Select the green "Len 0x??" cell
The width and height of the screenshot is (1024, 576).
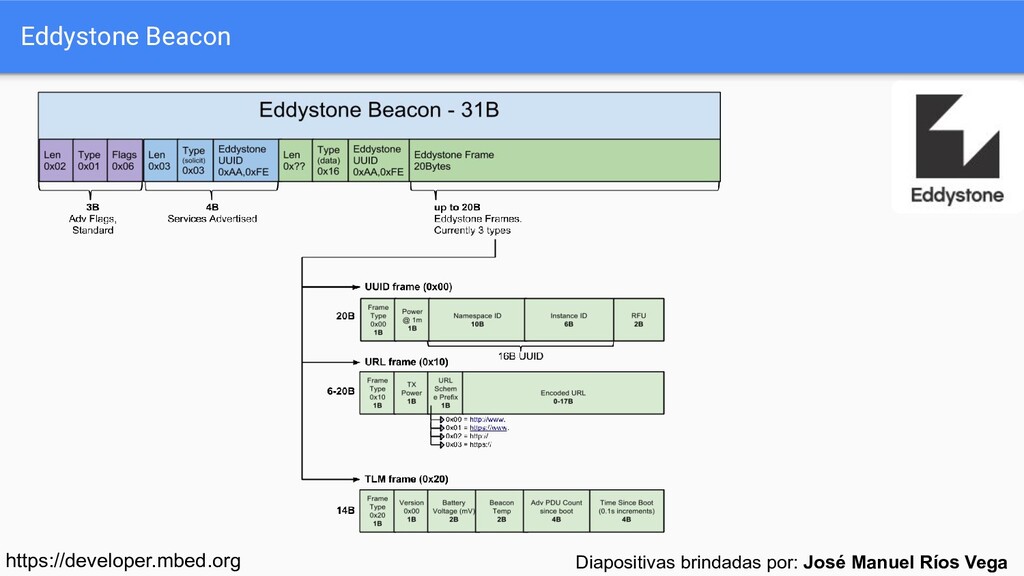295,161
